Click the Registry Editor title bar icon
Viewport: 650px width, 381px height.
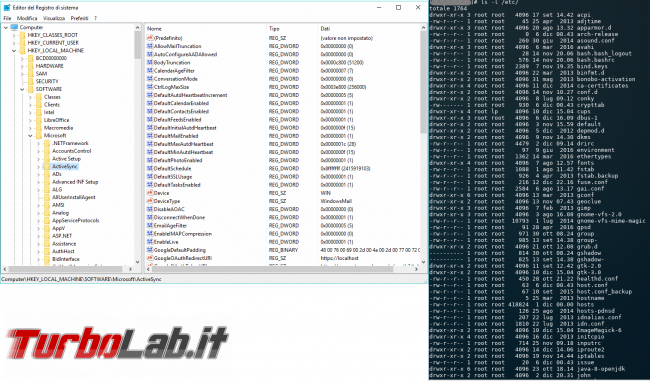pos(7,7)
